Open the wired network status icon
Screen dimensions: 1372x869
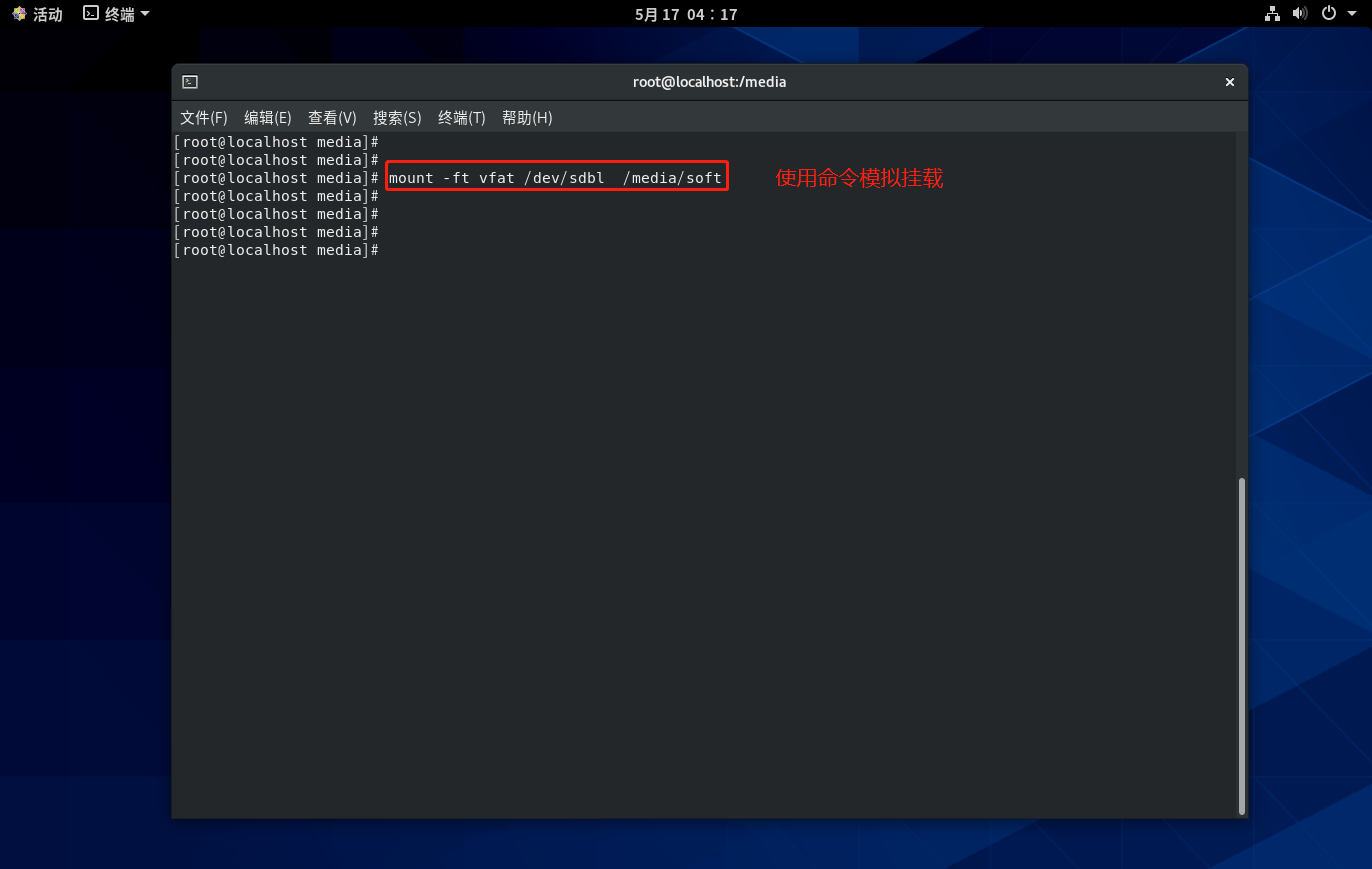point(1272,14)
